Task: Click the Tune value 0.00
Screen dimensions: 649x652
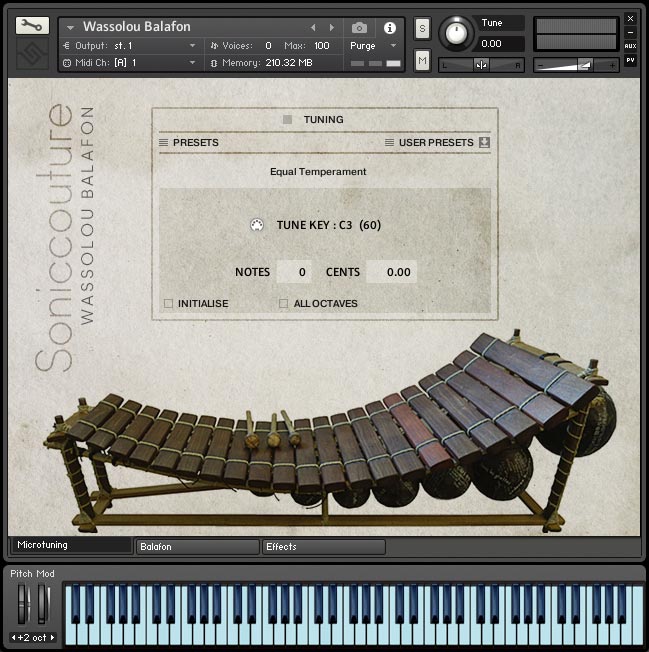Action: (x=491, y=44)
